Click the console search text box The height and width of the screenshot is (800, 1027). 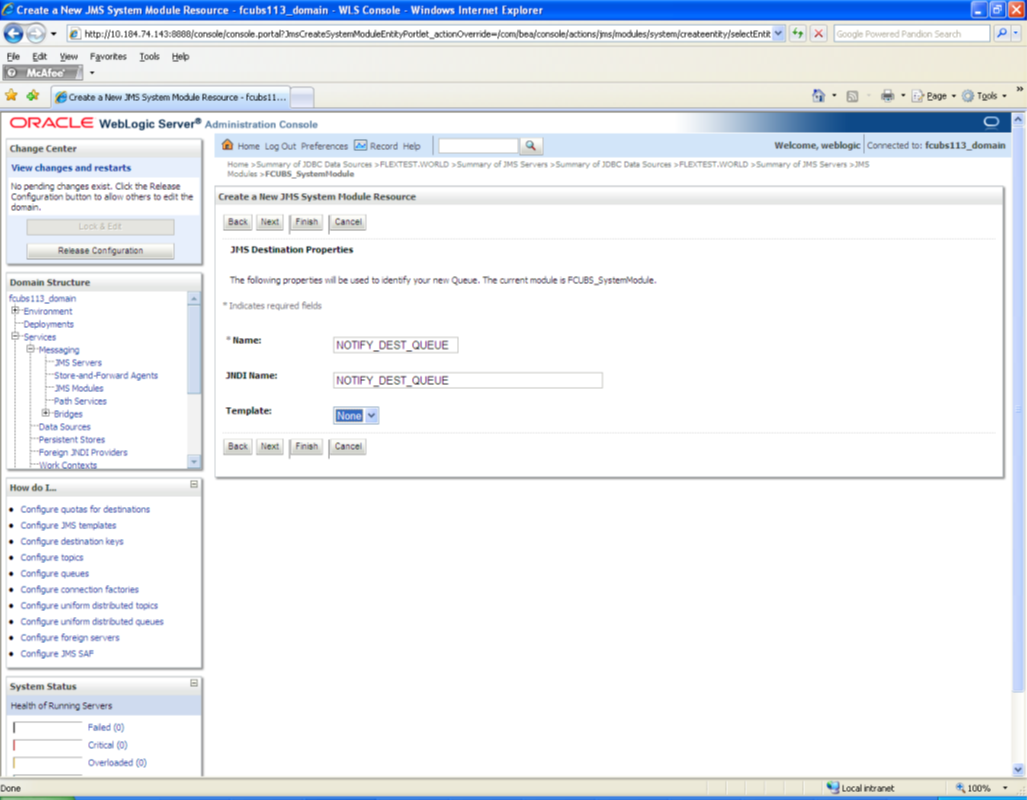click(478, 145)
